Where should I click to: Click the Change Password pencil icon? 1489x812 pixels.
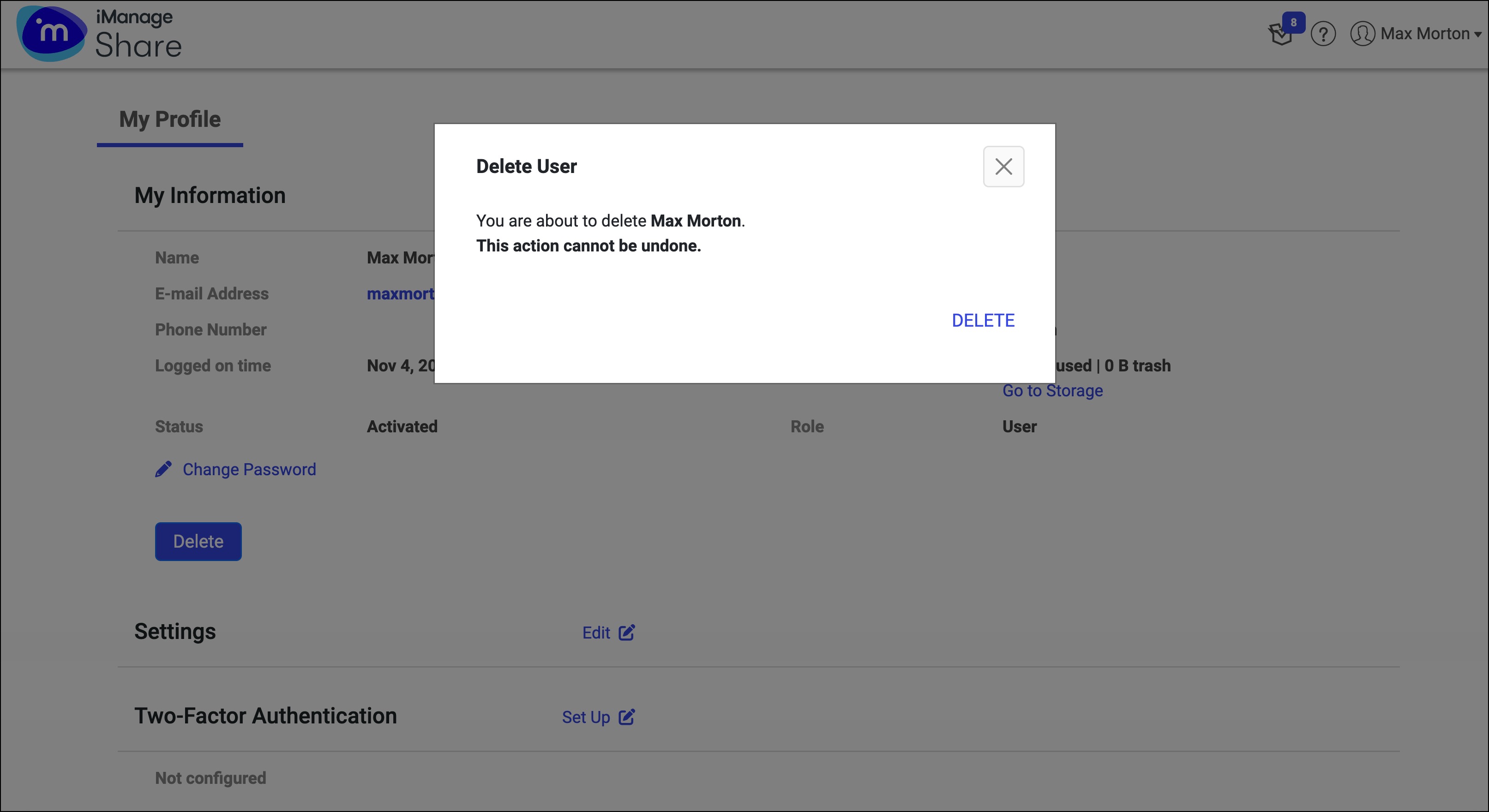pos(163,469)
